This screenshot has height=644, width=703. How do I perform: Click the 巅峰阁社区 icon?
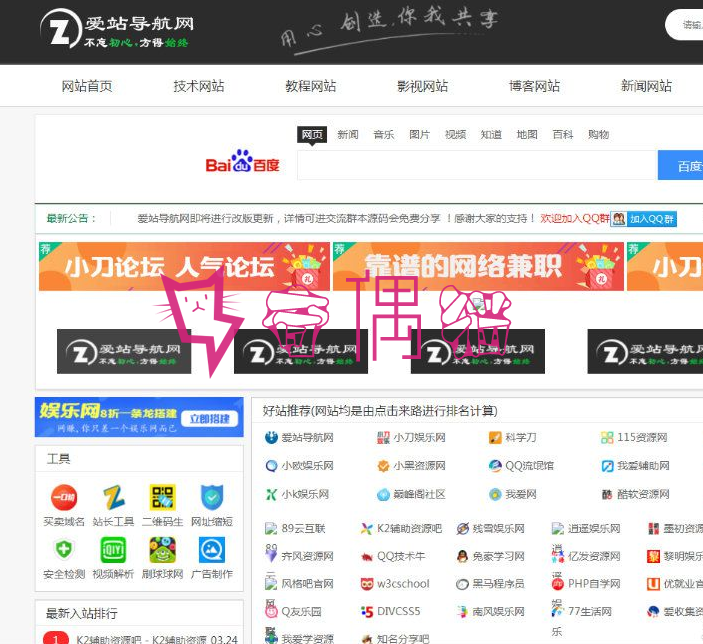(x=383, y=494)
